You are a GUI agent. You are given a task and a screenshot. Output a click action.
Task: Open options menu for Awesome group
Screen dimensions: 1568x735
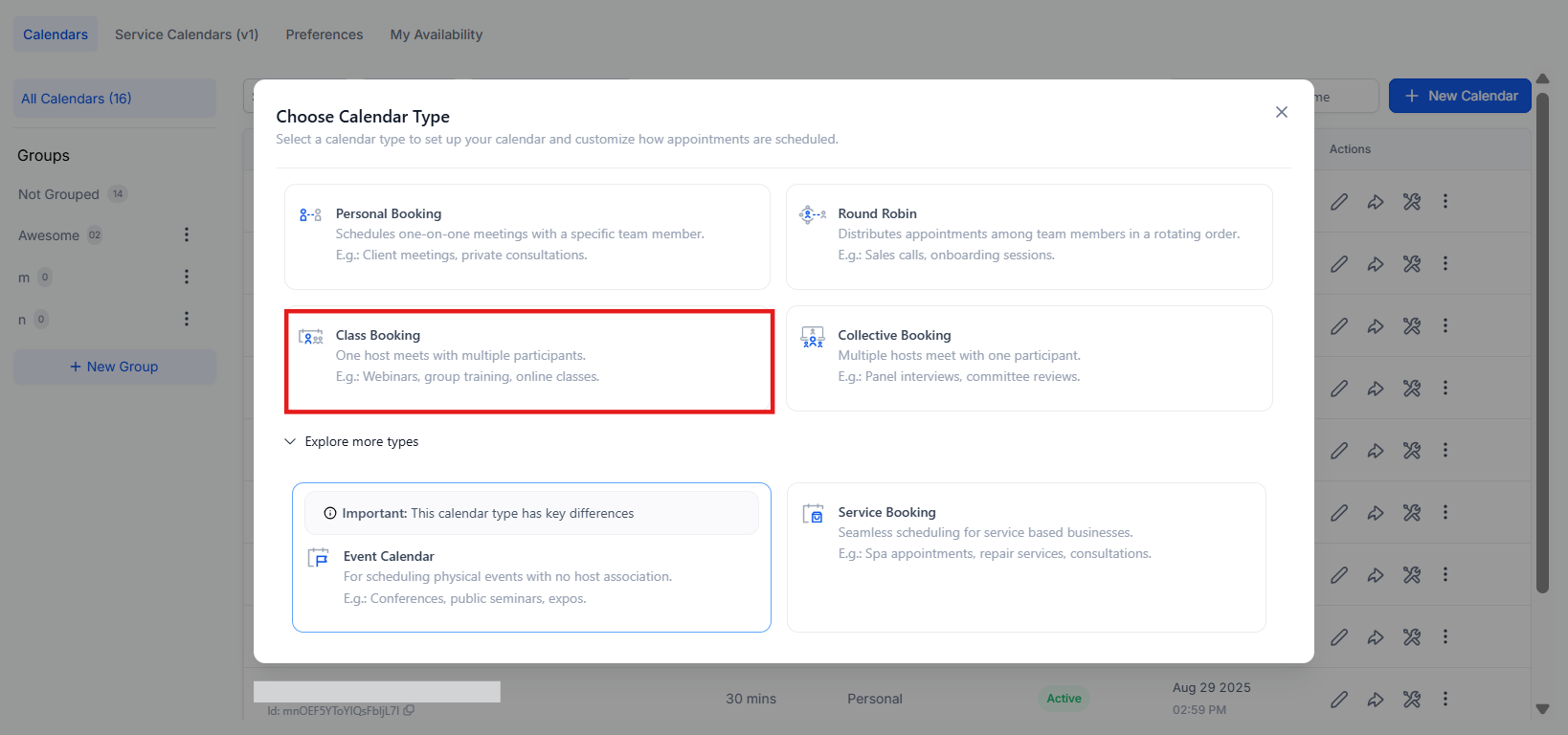187,235
